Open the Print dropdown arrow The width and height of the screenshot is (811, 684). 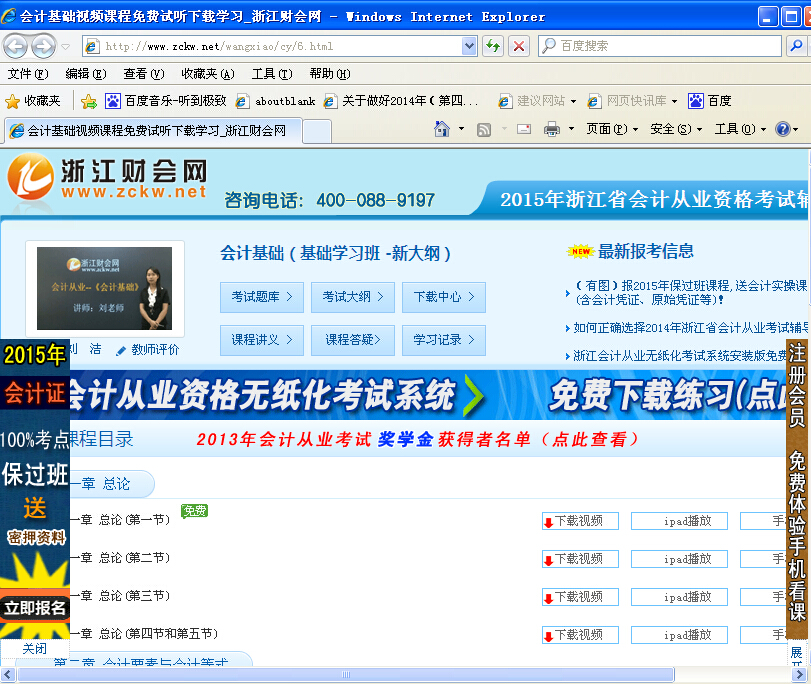coord(572,129)
